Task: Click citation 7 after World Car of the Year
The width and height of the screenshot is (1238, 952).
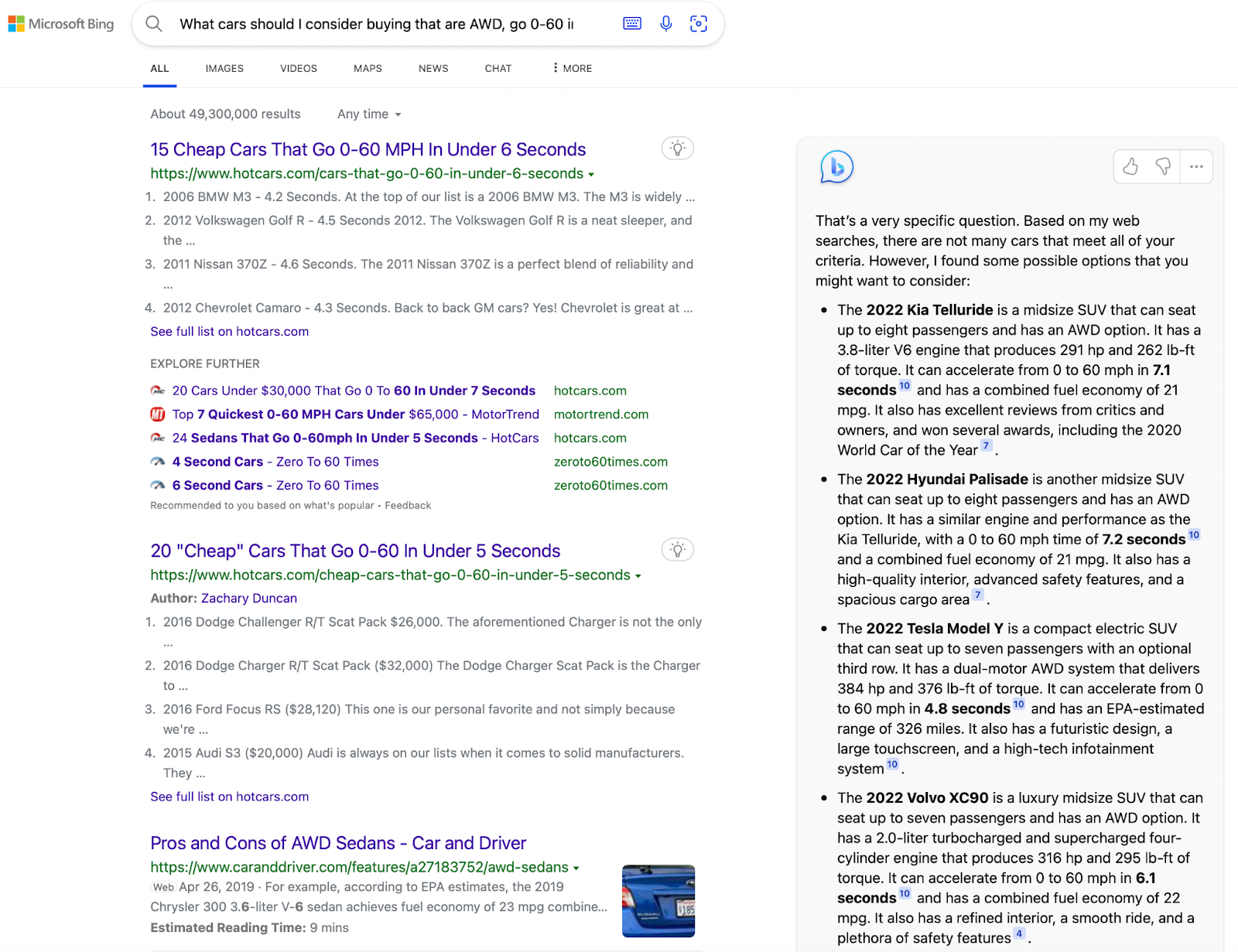Action: point(986,445)
